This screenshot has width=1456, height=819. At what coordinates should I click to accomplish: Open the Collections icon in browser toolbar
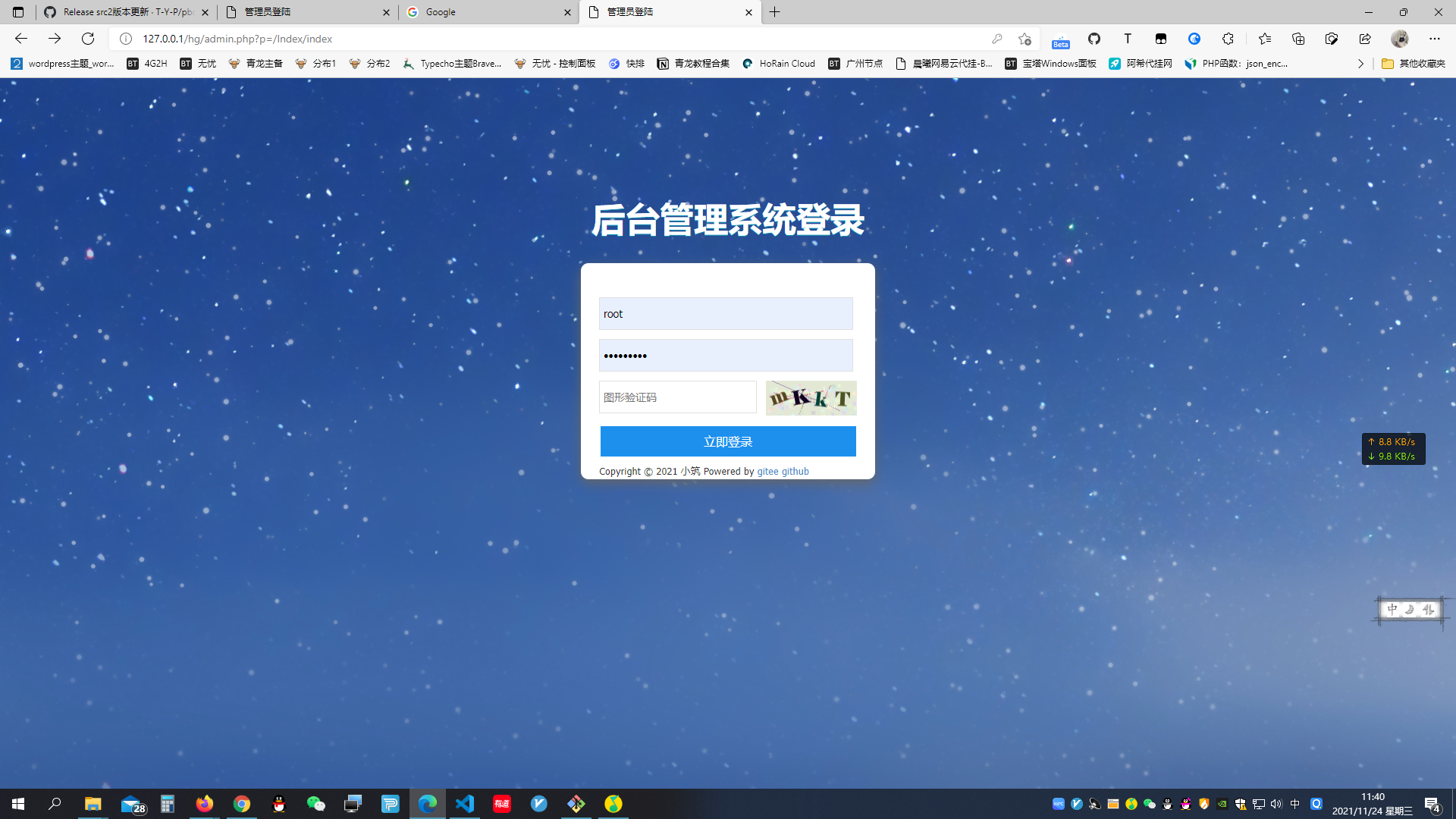tap(1298, 39)
